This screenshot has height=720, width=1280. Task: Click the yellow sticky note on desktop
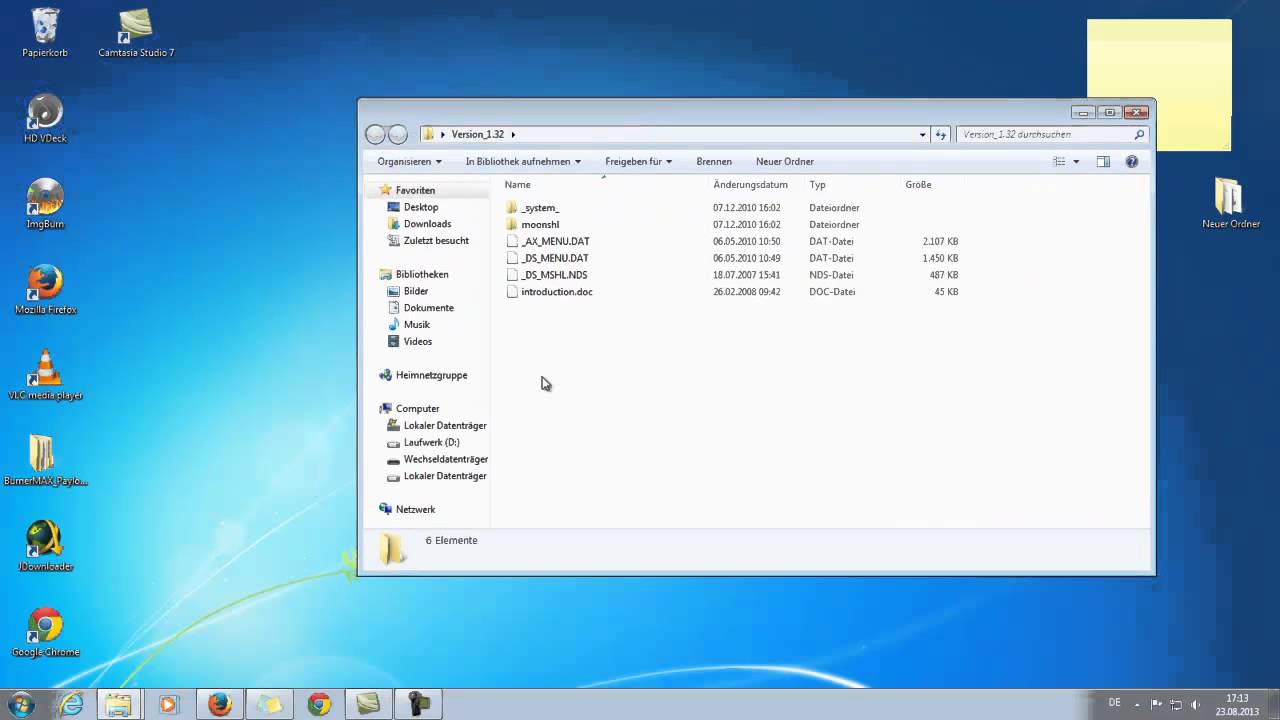(x=1159, y=85)
